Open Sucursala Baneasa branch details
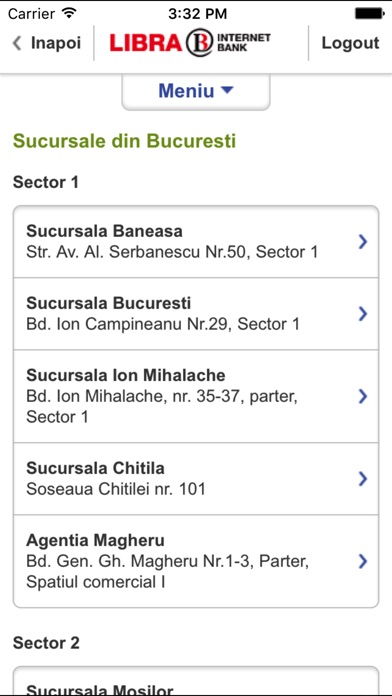Screen dimensions: 392x696 click(x=196, y=241)
